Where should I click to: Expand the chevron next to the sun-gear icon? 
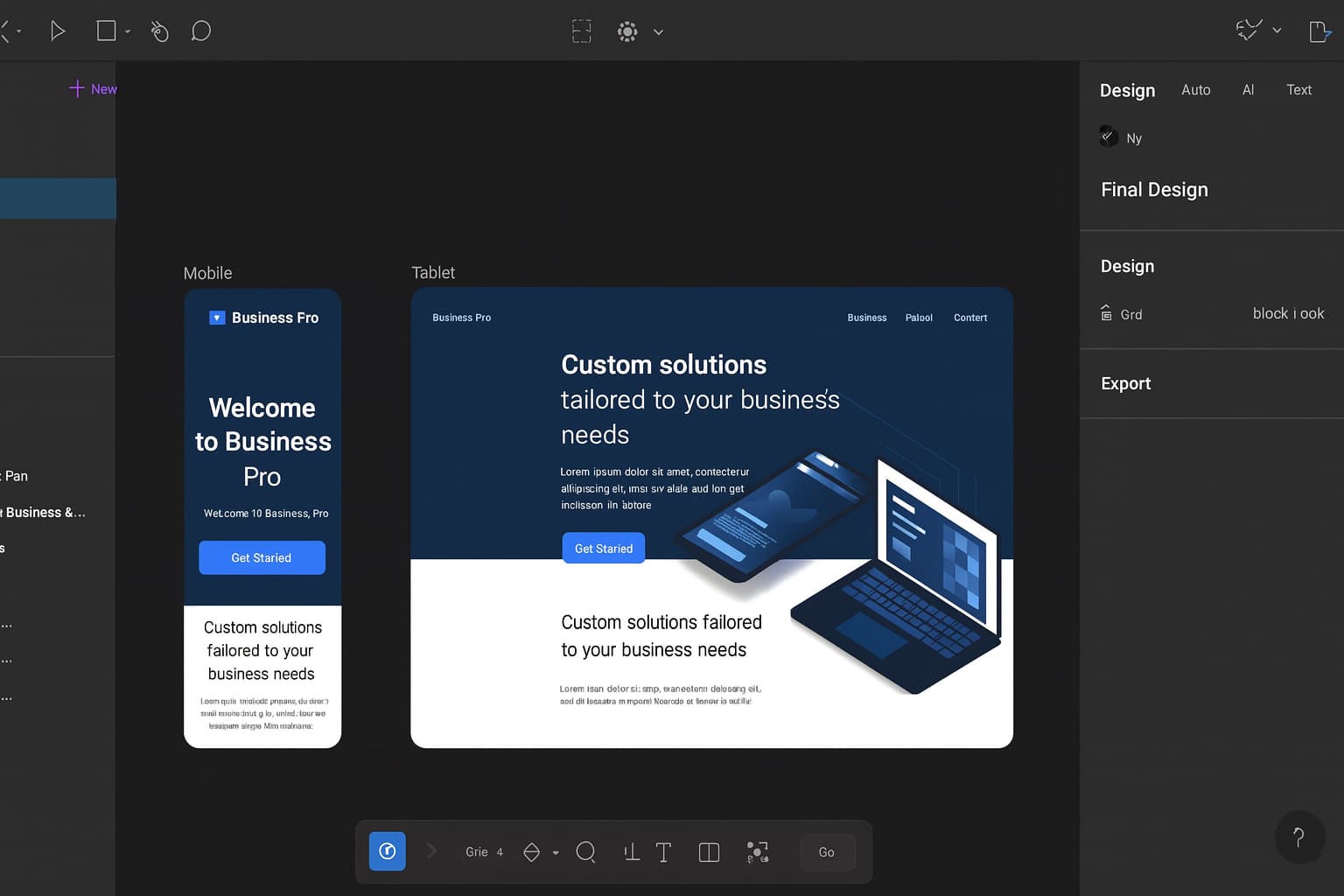pyautogui.click(x=659, y=32)
